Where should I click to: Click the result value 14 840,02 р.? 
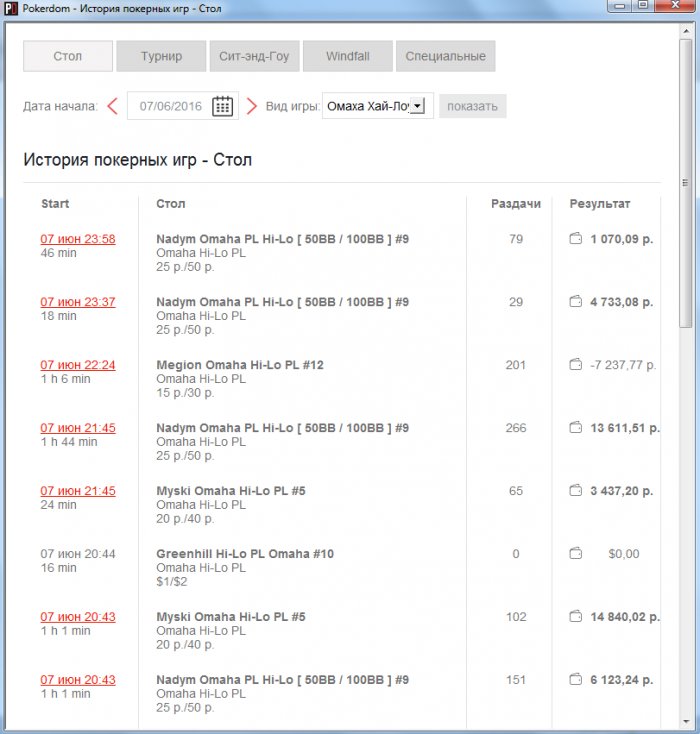(x=625, y=617)
